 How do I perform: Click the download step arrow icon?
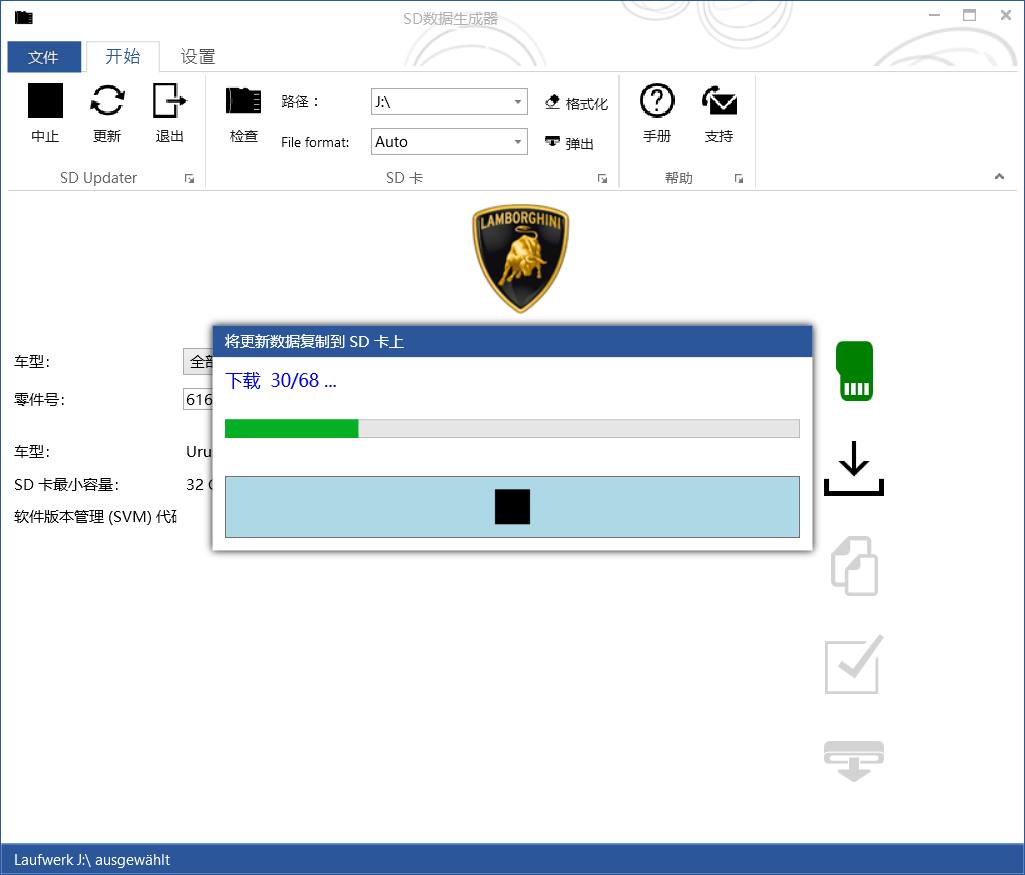[x=854, y=468]
